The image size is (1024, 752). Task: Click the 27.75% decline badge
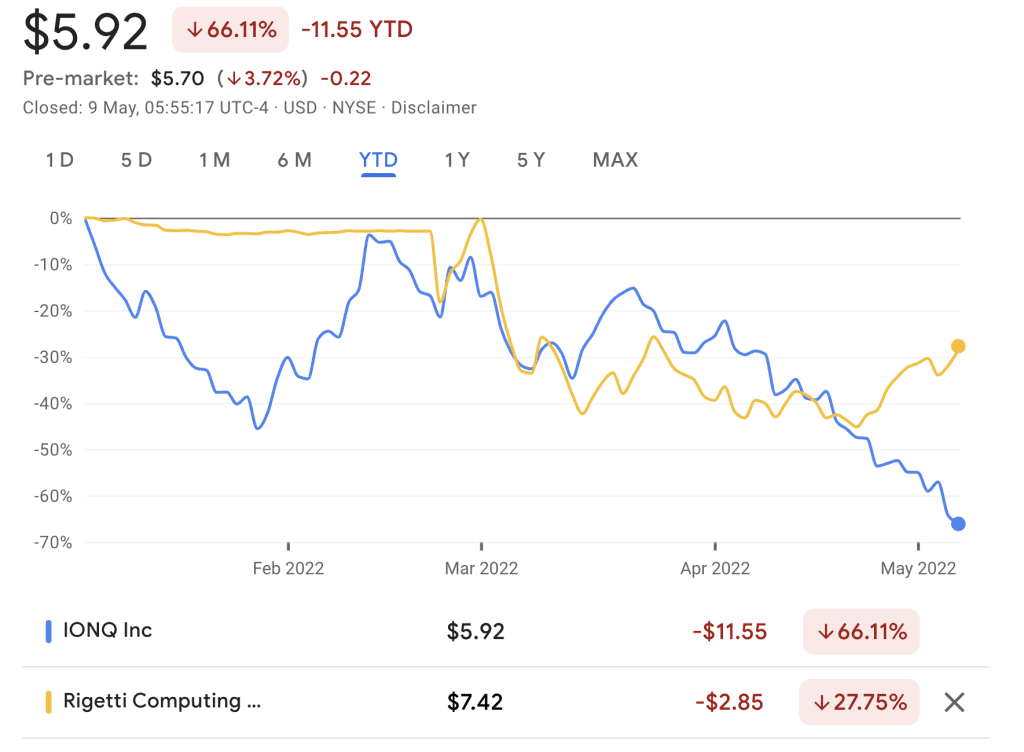click(858, 701)
